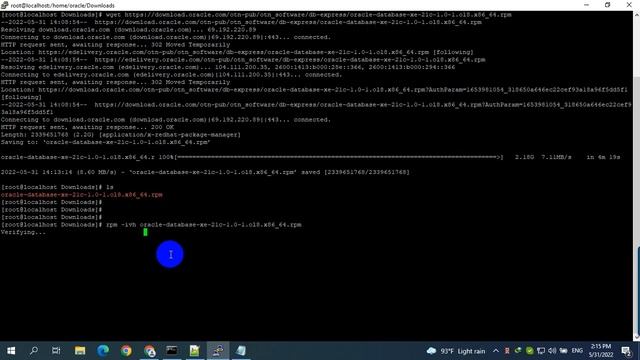This screenshot has width=640, height=360.
Task: Click the green shield check tray icon
Action: coord(529,351)
